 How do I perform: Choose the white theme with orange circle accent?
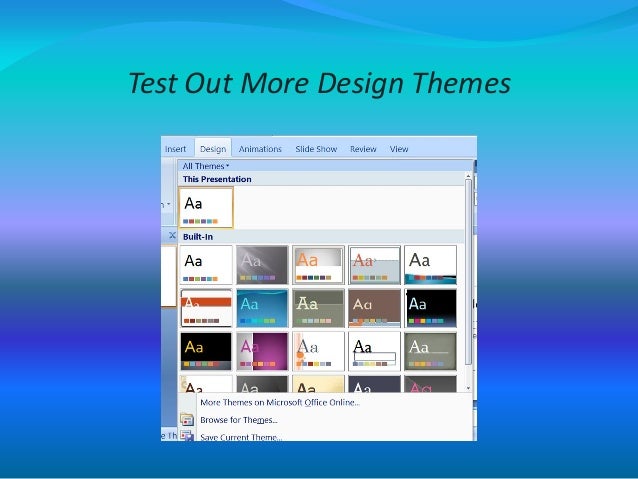pyautogui.click(x=318, y=351)
